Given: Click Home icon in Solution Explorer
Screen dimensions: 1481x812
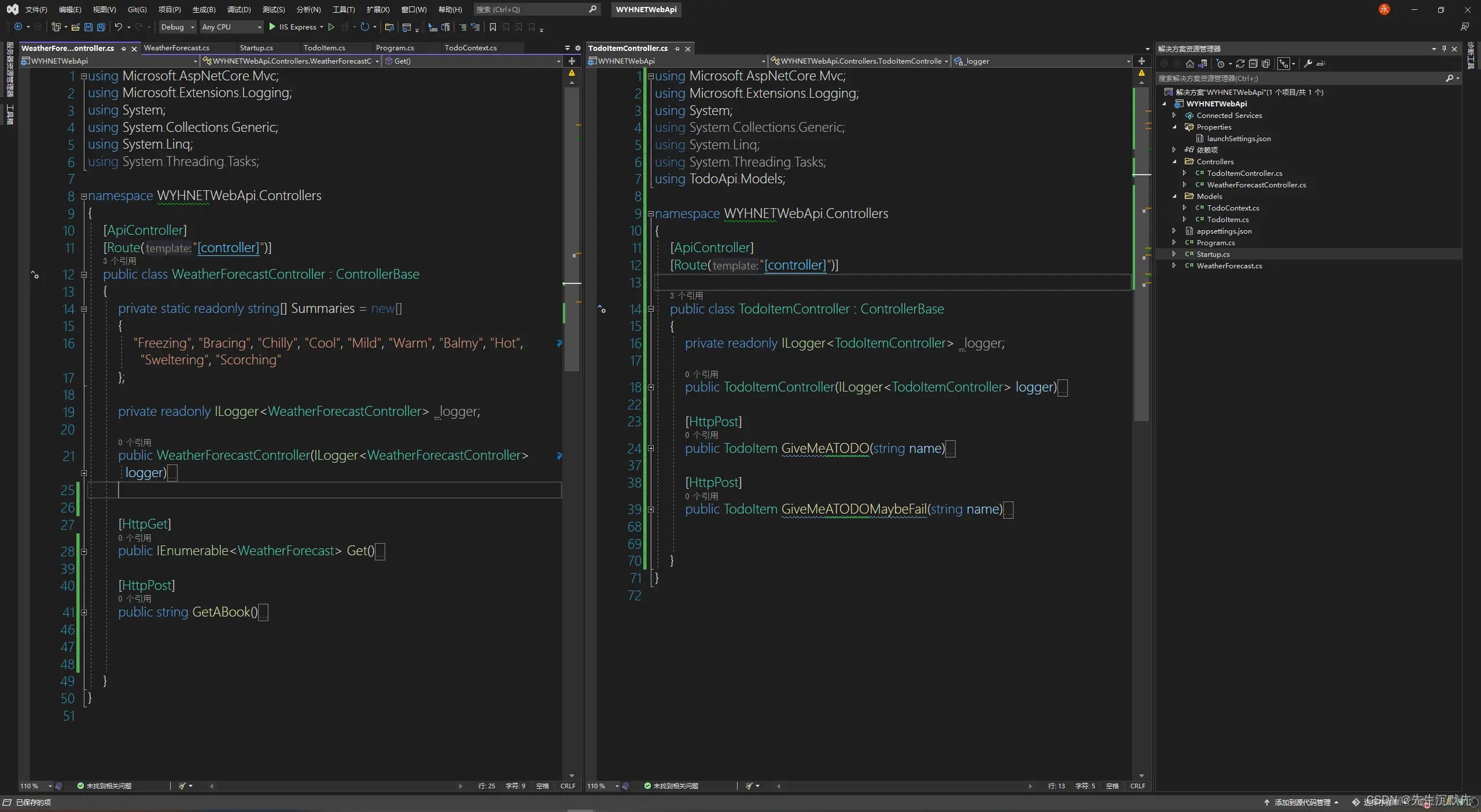Looking at the screenshot, I should pyautogui.click(x=1189, y=64).
